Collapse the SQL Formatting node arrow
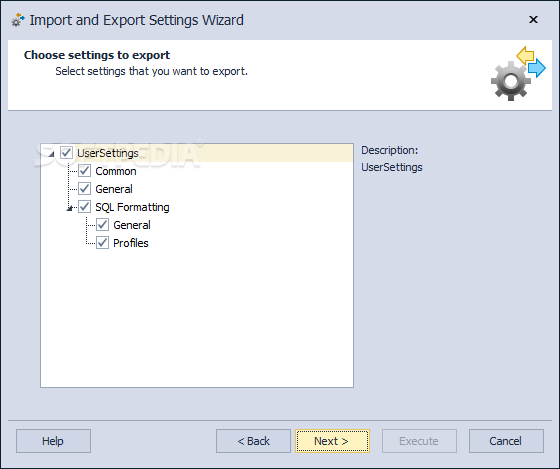 pyautogui.click(x=70, y=208)
